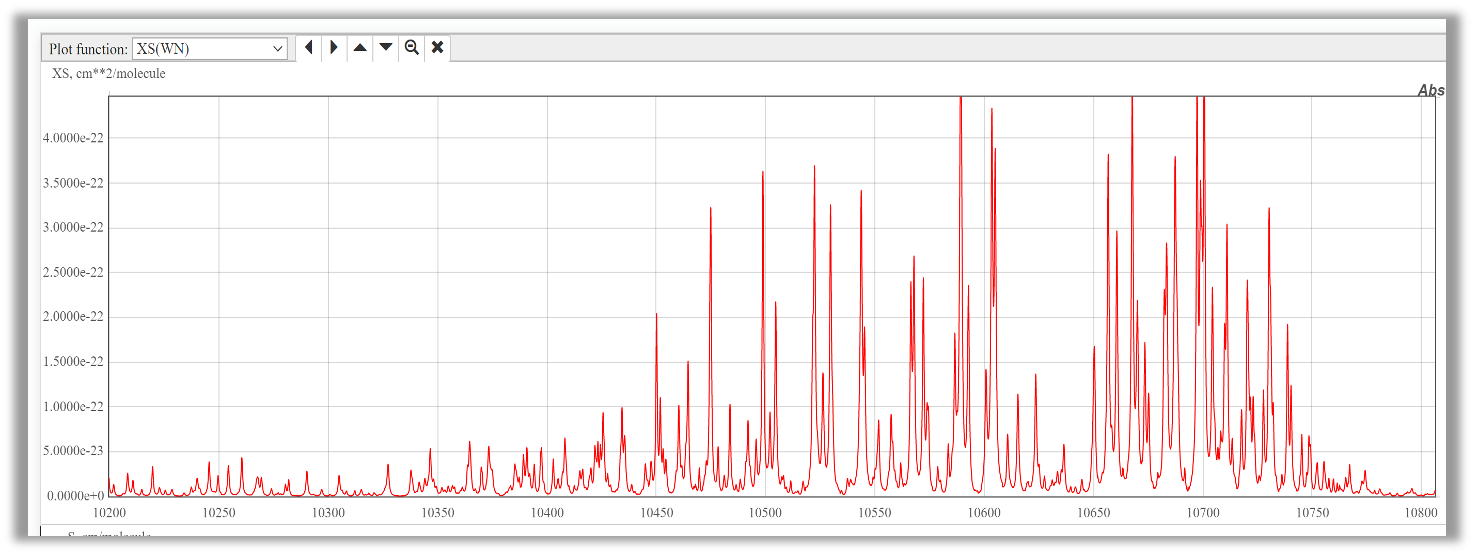
Task: Click the 10800 x-axis tick label
Action: click(1420, 513)
